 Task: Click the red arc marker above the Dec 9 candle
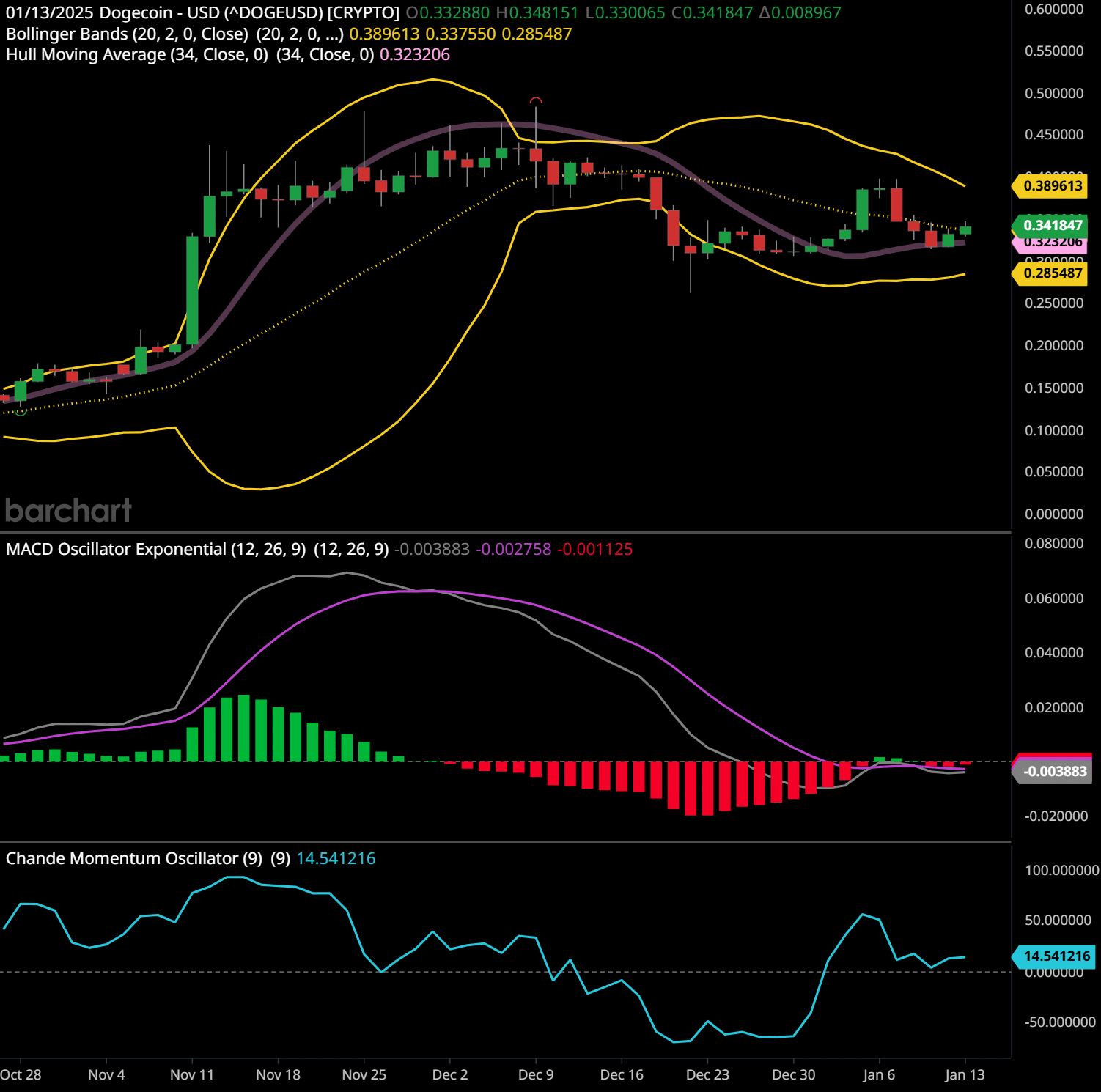point(536,100)
